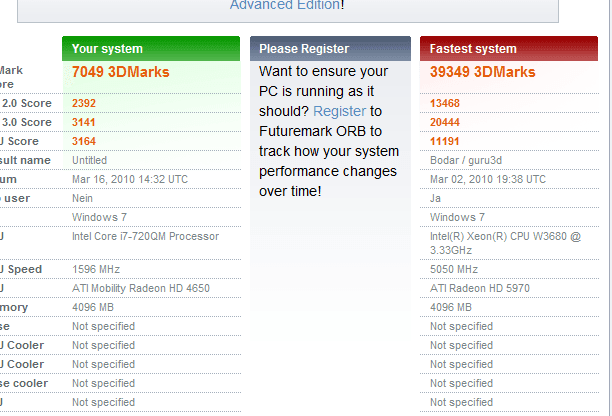Click the Bodar / guru3d result name

tap(467, 160)
